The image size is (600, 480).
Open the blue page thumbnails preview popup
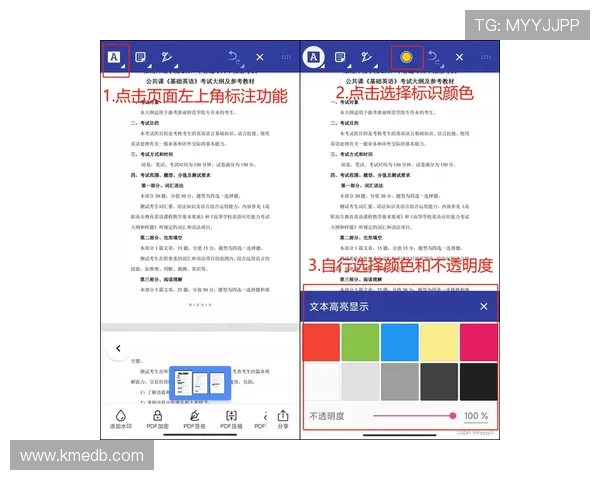pyautogui.click(x=200, y=383)
